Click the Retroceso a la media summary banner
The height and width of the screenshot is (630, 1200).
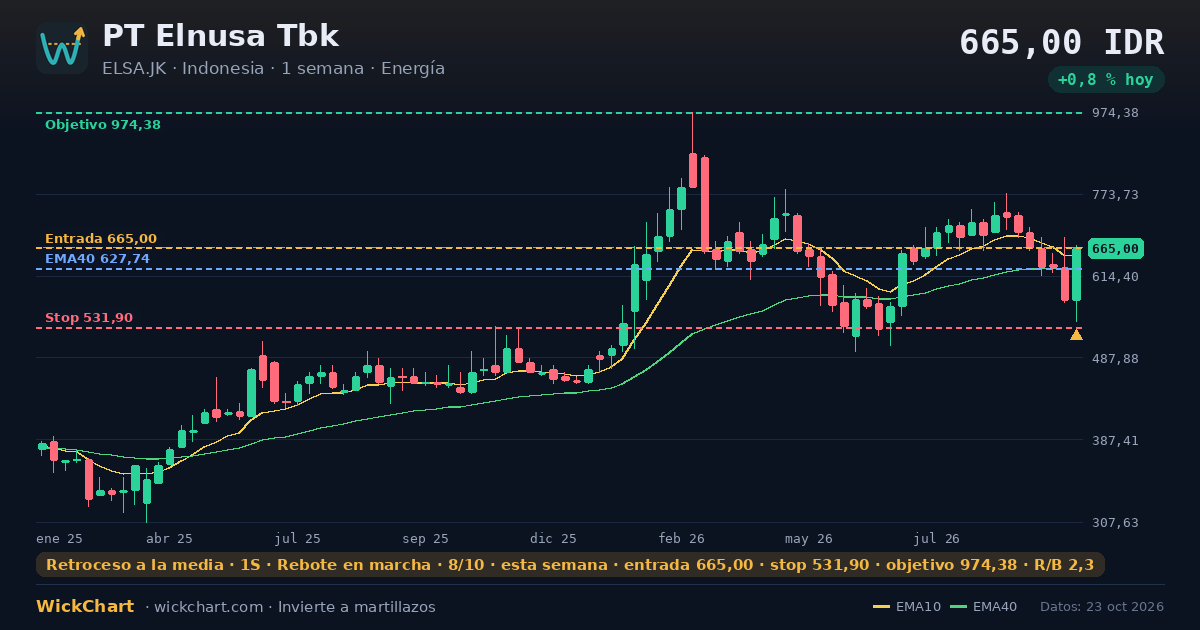(x=570, y=565)
